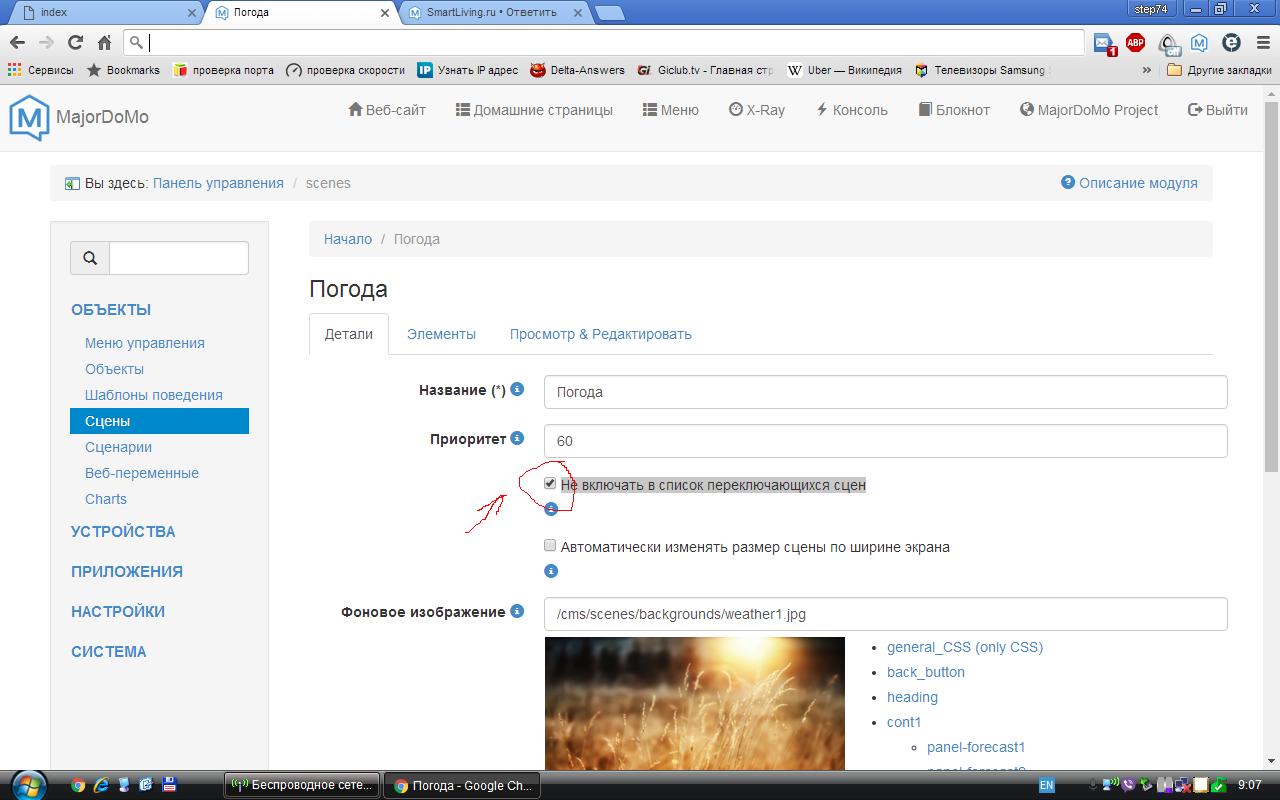Open the Adblock Plus extension icon
The image size is (1280, 800).
click(1135, 42)
